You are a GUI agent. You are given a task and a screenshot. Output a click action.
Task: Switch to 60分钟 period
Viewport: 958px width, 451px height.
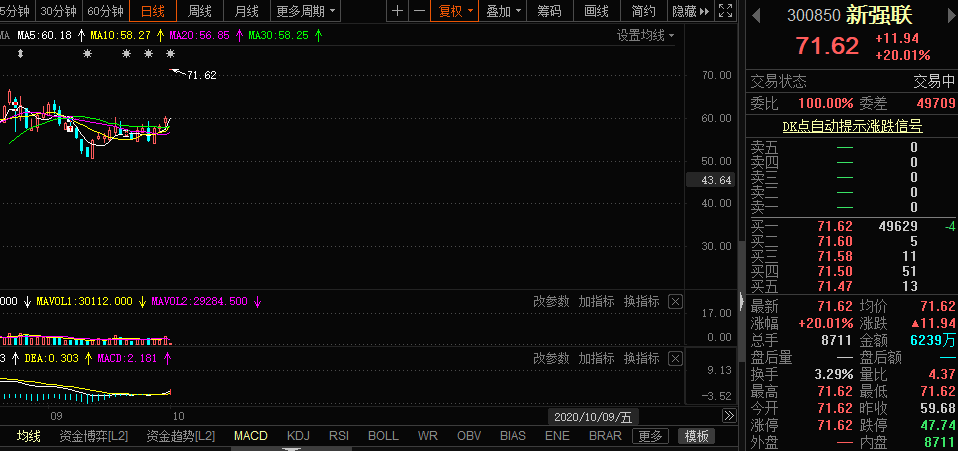click(x=105, y=11)
